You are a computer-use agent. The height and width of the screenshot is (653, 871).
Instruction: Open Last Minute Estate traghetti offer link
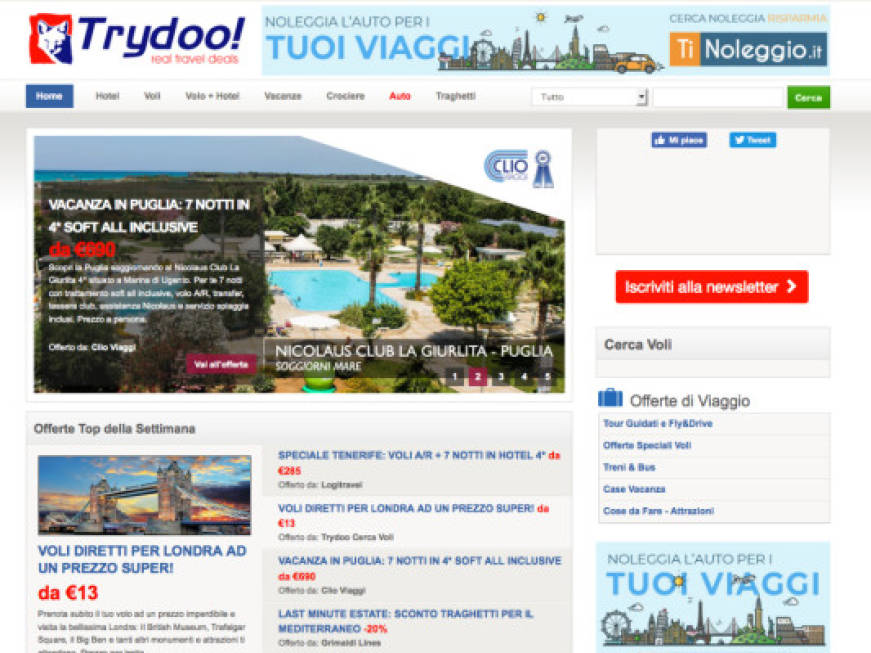[406, 621]
